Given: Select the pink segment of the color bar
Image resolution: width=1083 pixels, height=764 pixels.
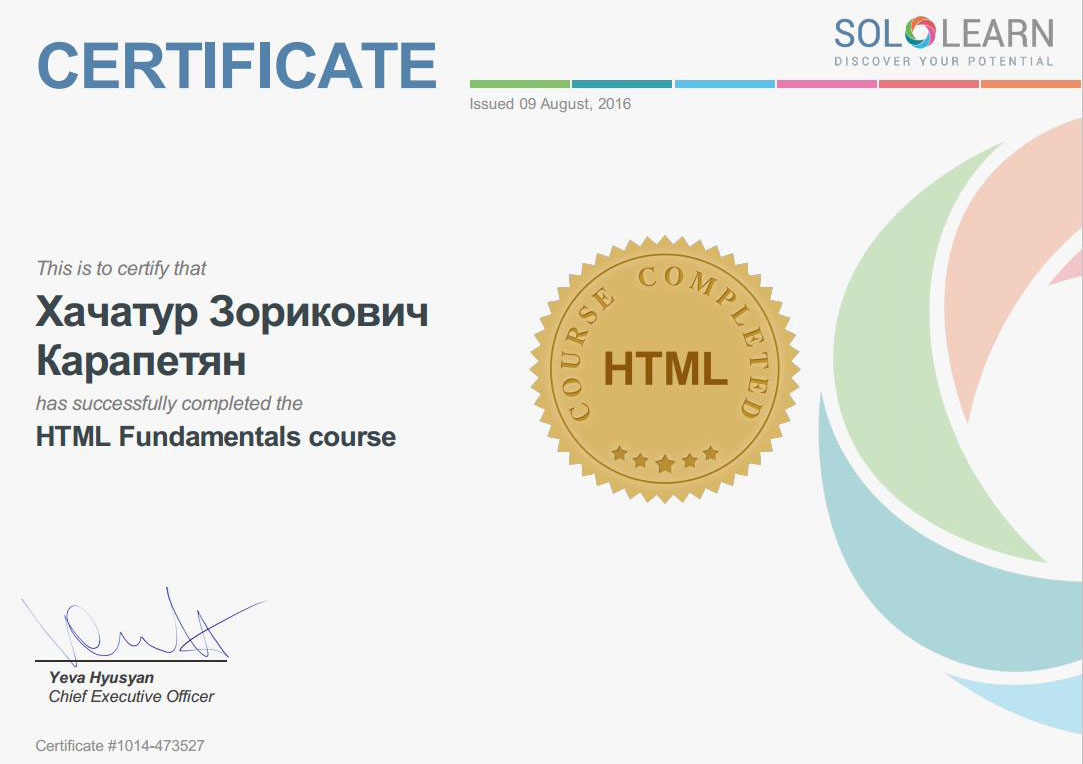Looking at the screenshot, I should click(x=826, y=84).
